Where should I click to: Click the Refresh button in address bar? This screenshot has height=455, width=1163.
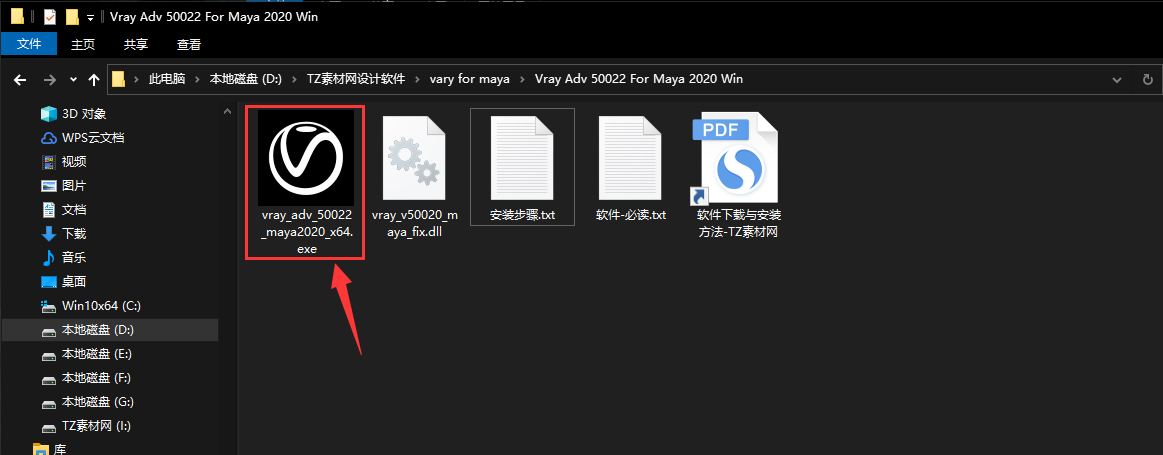1147,79
